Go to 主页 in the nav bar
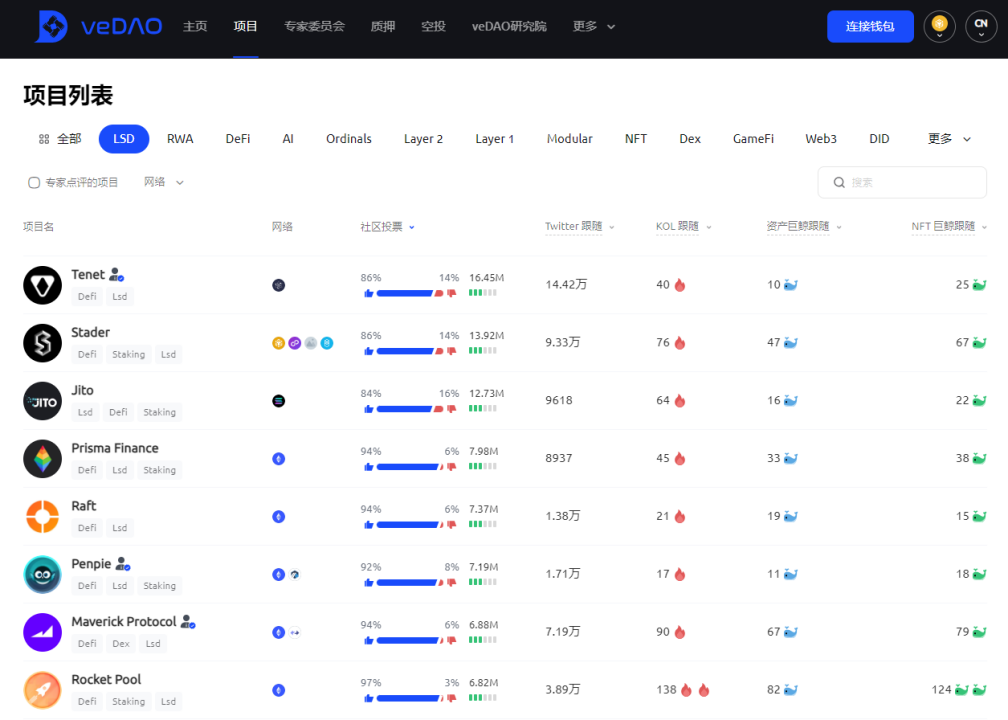 click(195, 26)
